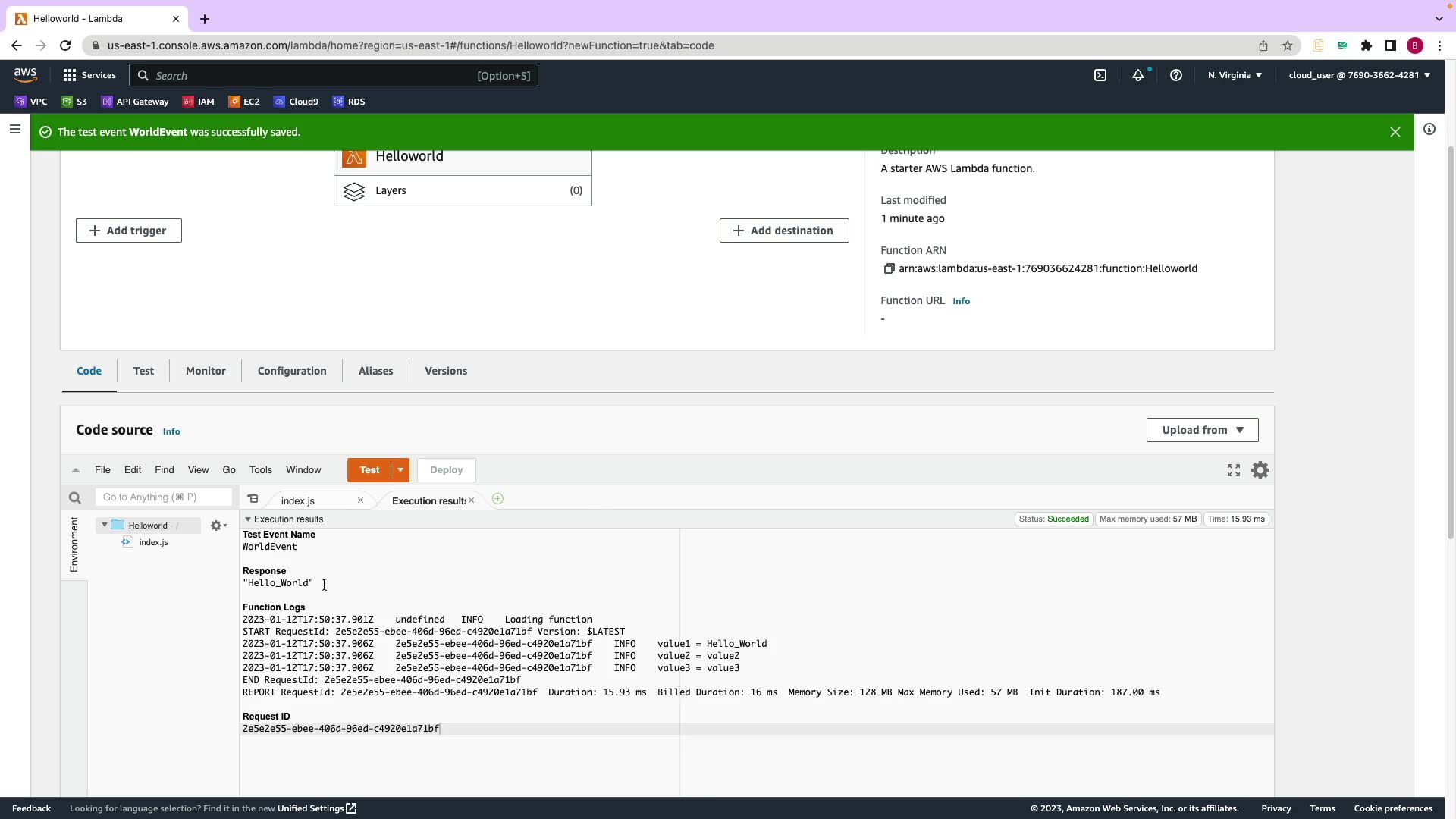
Task: Click the Go to Anything field
Action: (x=164, y=497)
